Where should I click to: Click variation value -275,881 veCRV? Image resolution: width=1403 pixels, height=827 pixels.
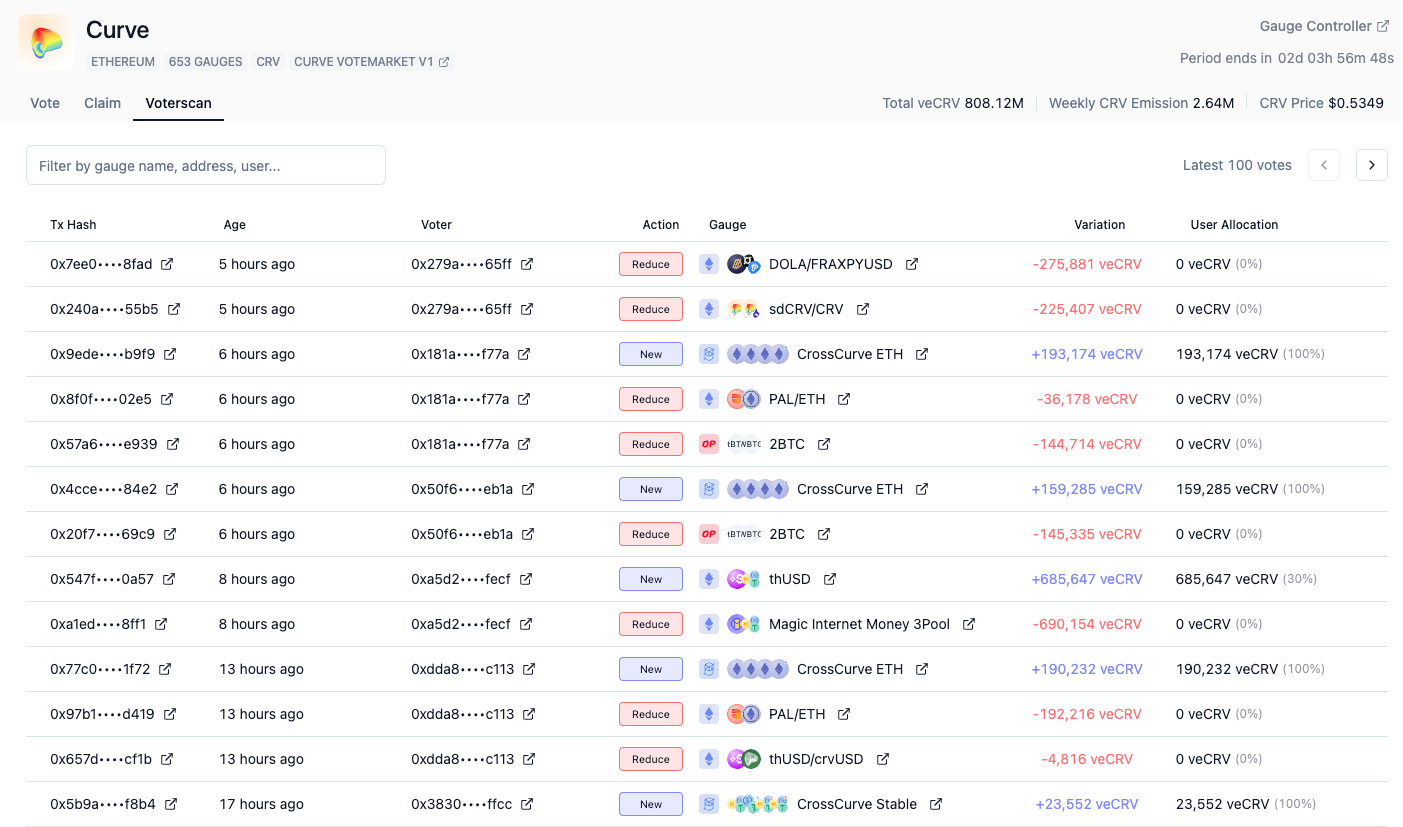point(1087,264)
